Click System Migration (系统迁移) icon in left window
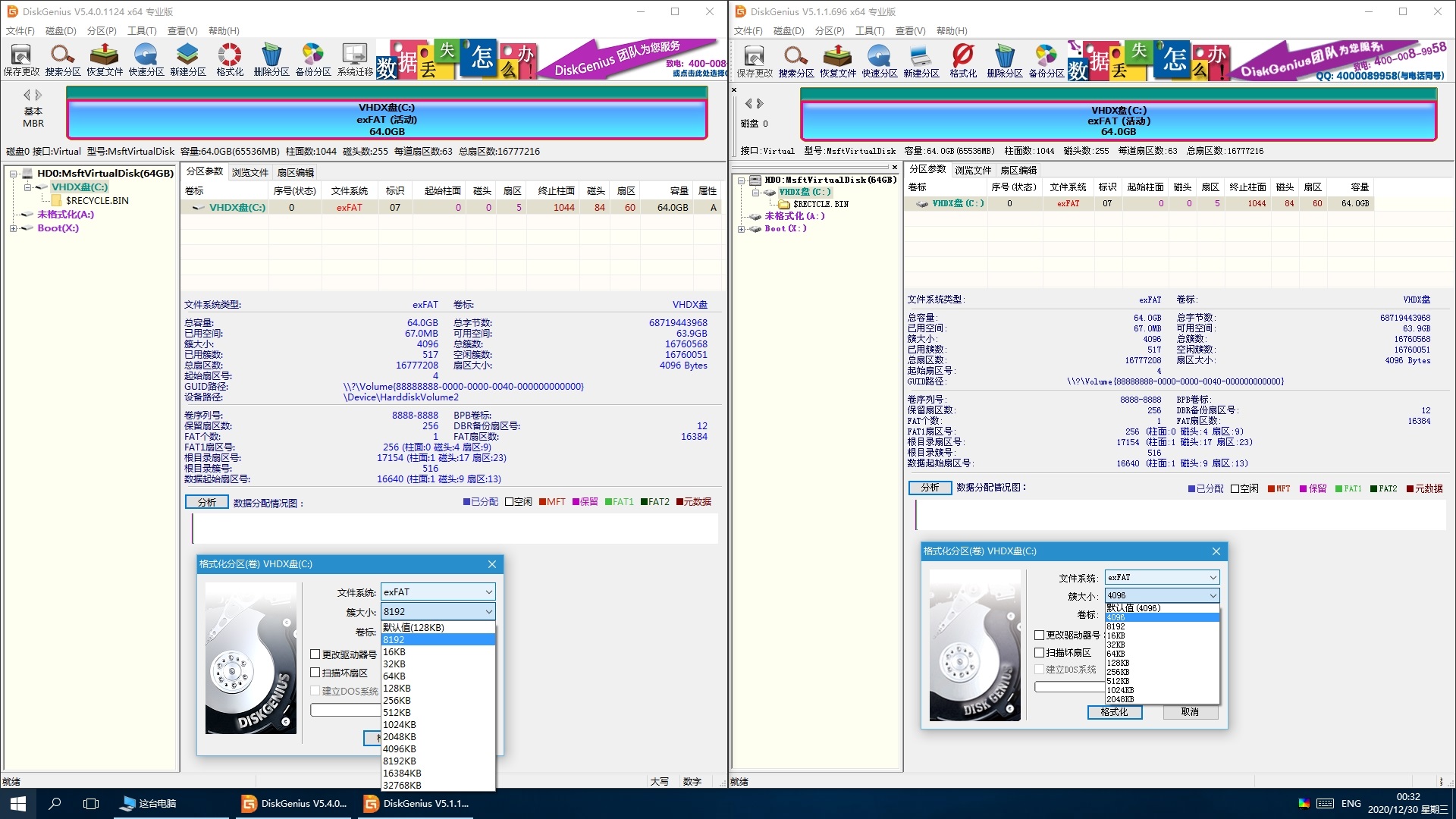The image size is (1456, 819). [355, 60]
